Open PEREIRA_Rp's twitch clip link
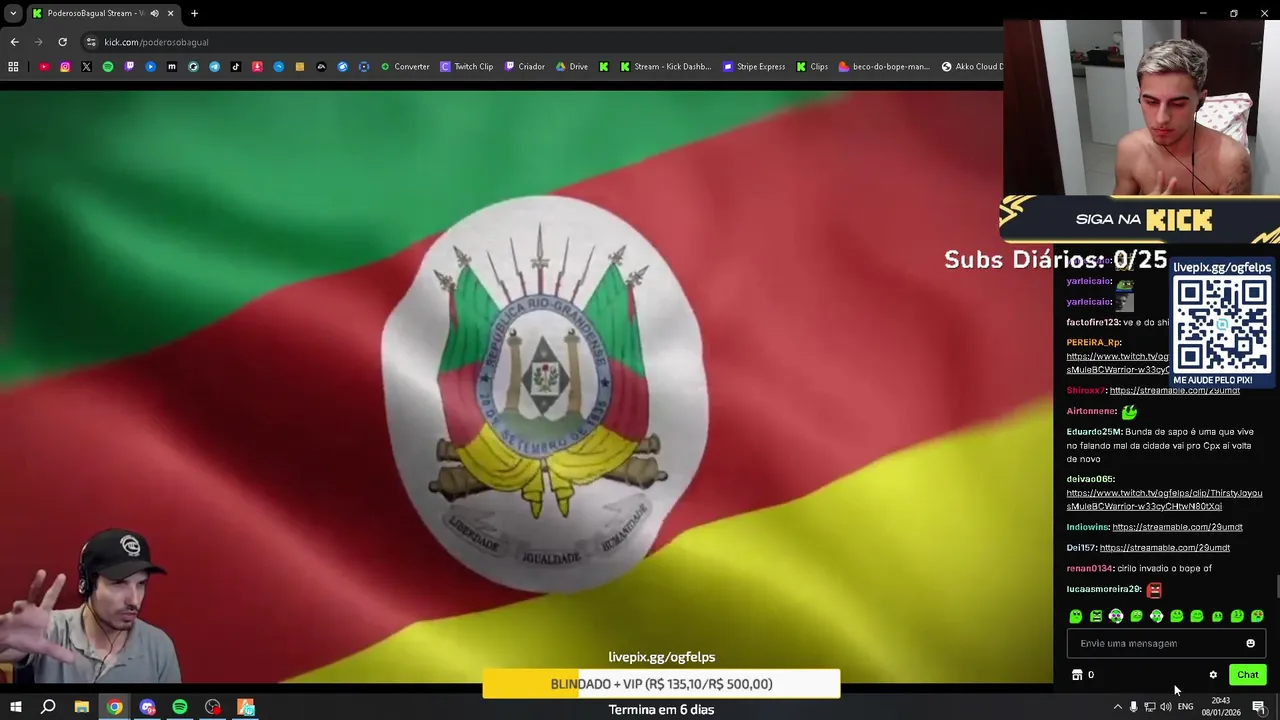Image resolution: width=1280 pixels, height=720 pixels. [x=1118, y=363]
